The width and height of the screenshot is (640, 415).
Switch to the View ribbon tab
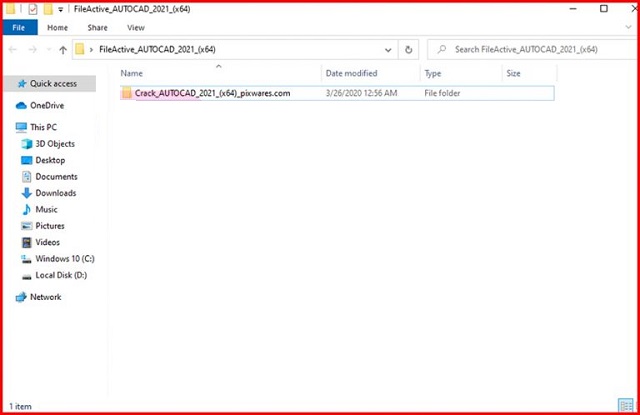[136, 28]
